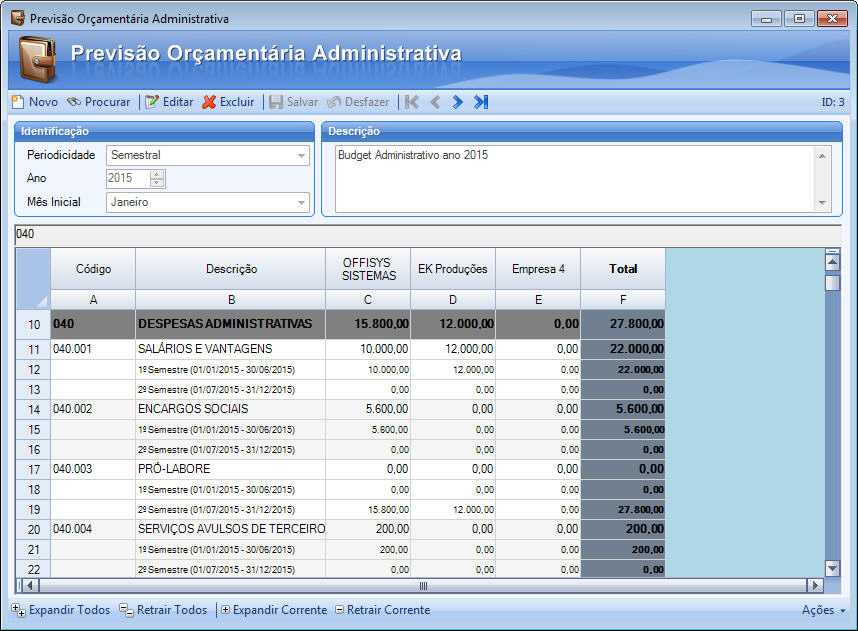Click grid vertical scrollbar up arrow
The height and width of the screenshot is (631, 858).
point(832,263)
